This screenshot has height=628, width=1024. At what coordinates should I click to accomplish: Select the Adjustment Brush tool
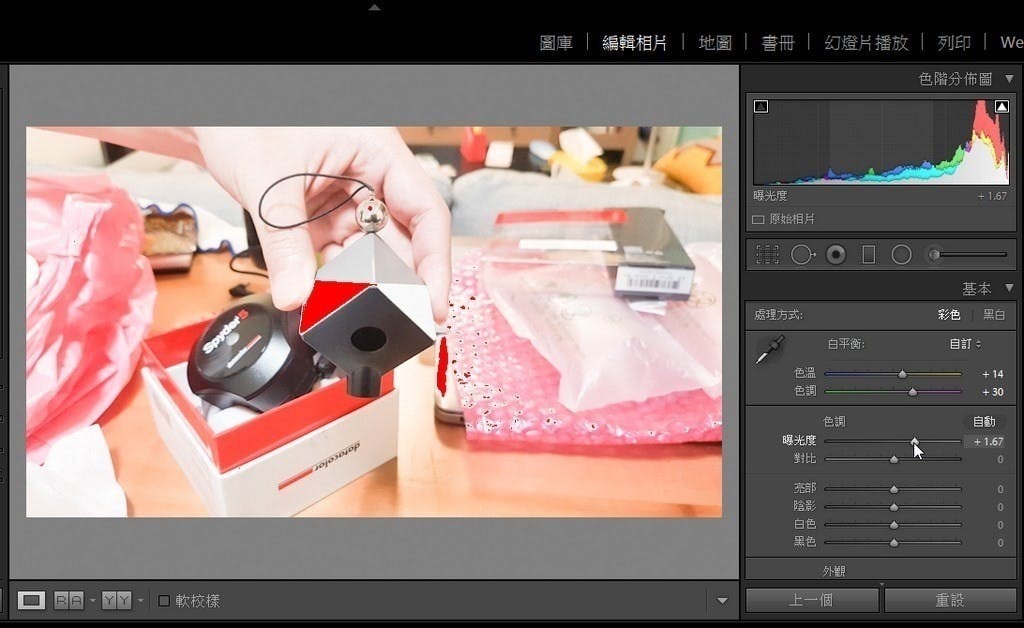point(933,253)
